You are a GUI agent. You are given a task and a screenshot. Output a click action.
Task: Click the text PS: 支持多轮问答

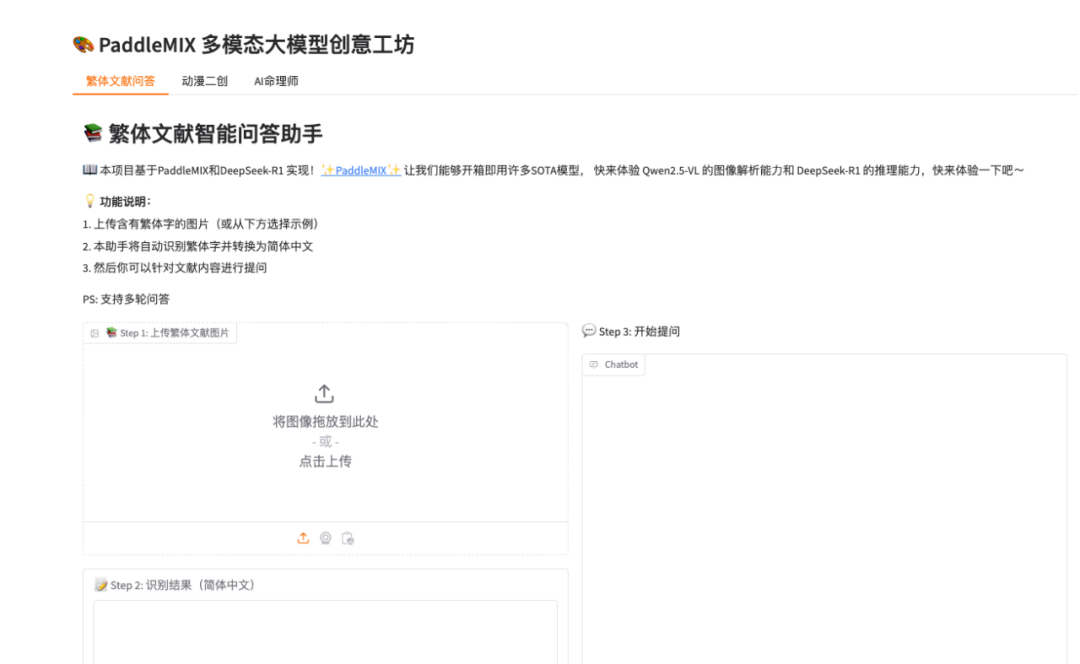pyautogui.click(x=126, y=299)
